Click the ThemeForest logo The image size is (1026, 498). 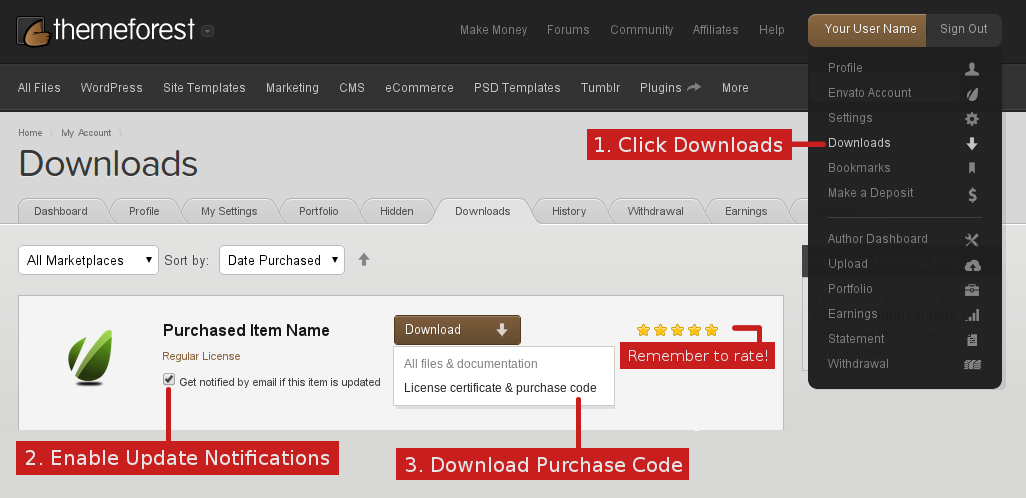click(105, 30)
